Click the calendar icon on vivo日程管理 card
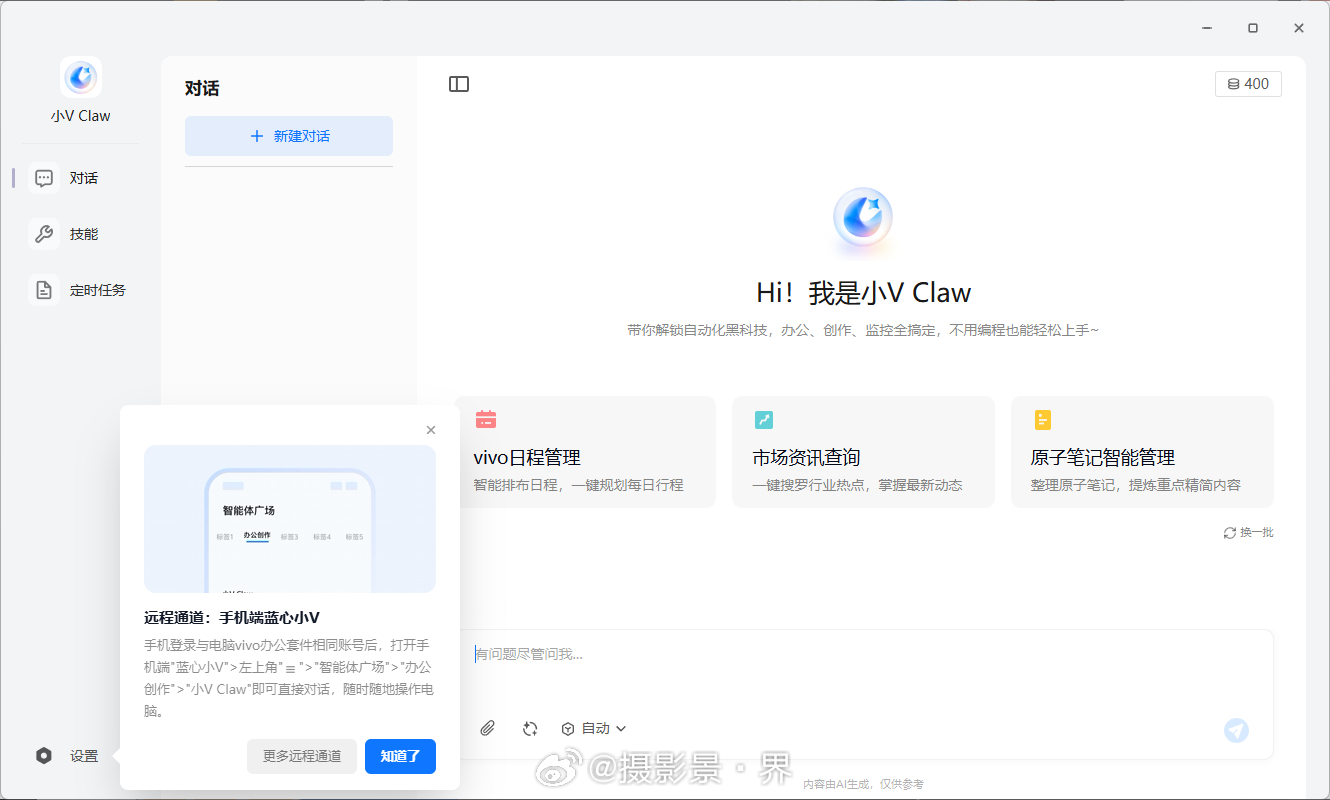The height and width of the screenshot is (800, 1330). pyautogui.click(x=486, y=420)
